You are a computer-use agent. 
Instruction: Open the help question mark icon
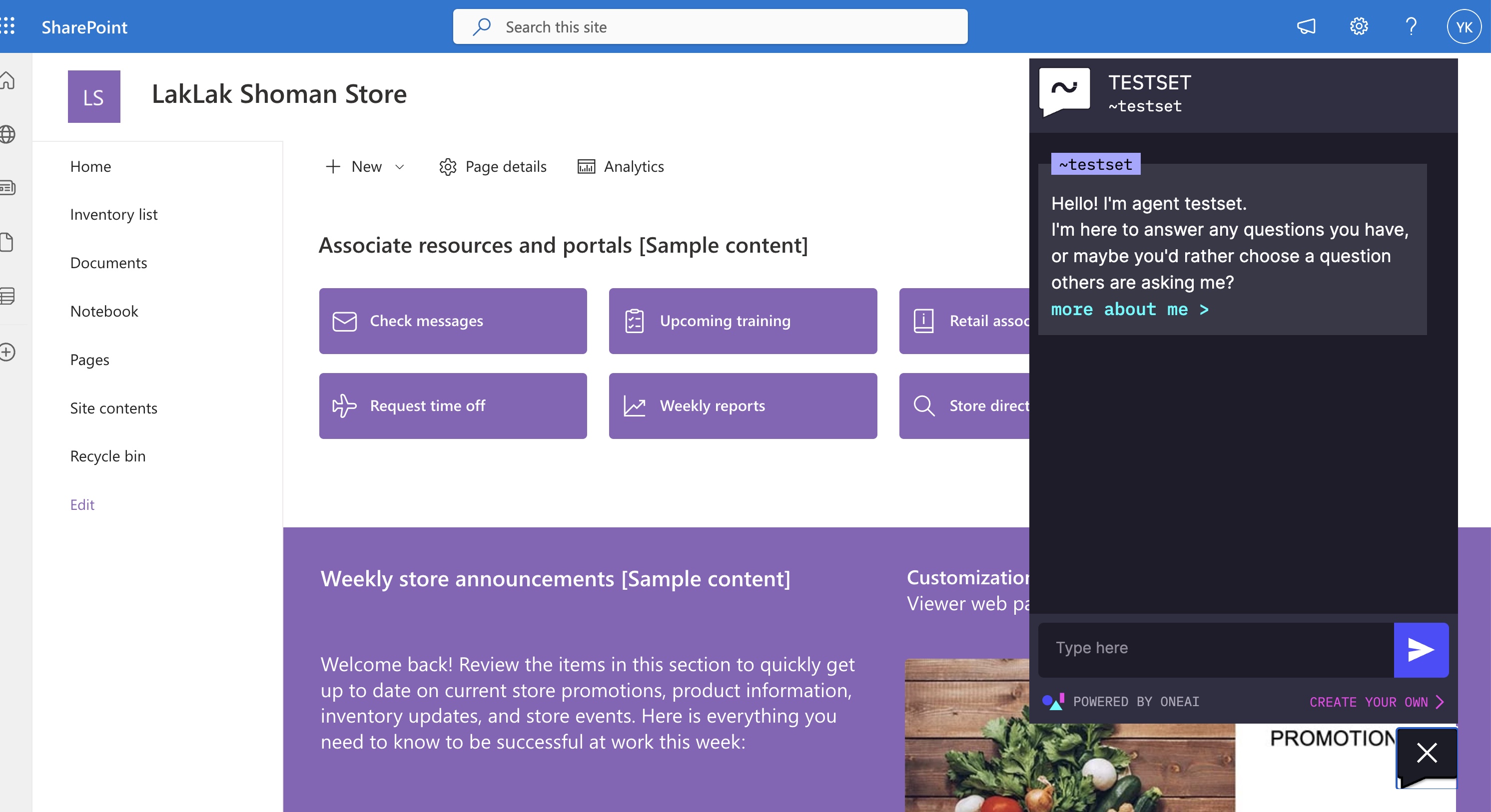click(1411, 26)
